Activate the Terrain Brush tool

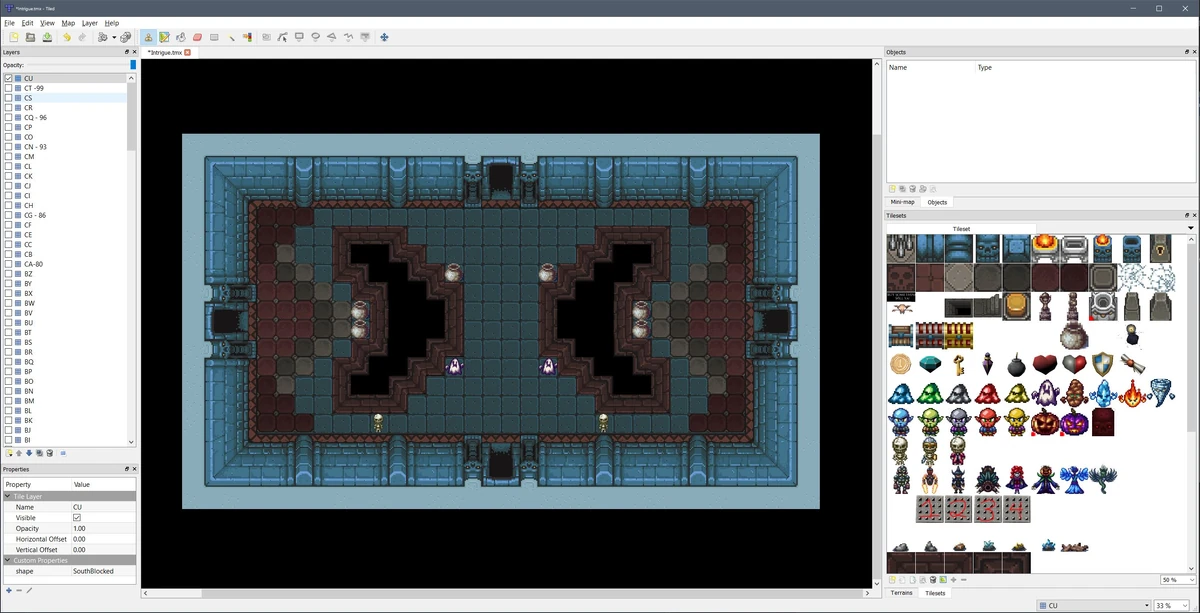click(165, 37)
